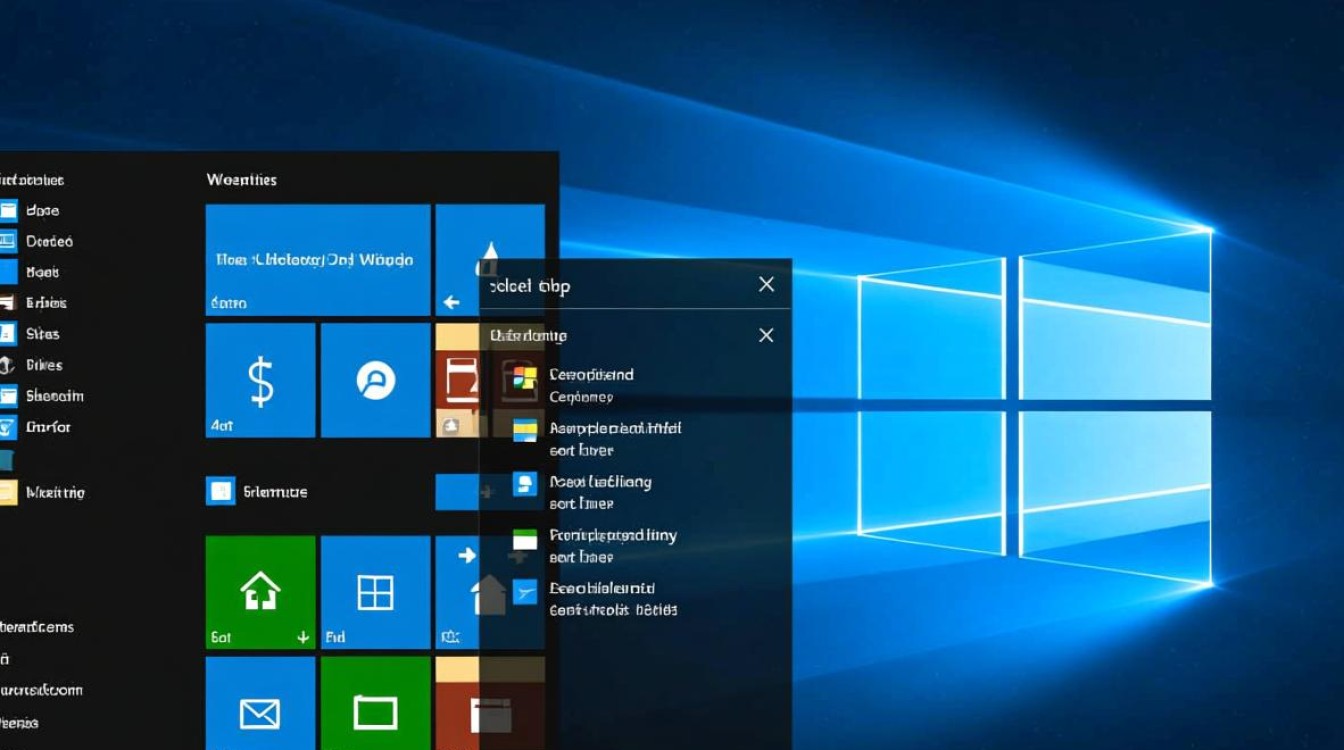The height and width of the screenshot is (750, 1344).
Task: Open the Cortana tile with the person icon
Action: [374, 381]
